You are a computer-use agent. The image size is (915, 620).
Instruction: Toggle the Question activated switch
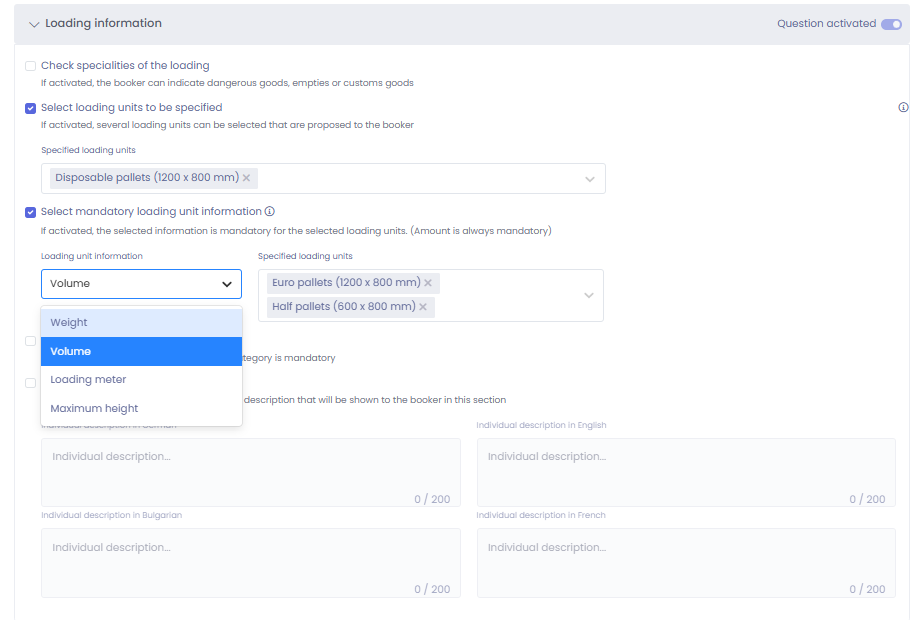890,24
